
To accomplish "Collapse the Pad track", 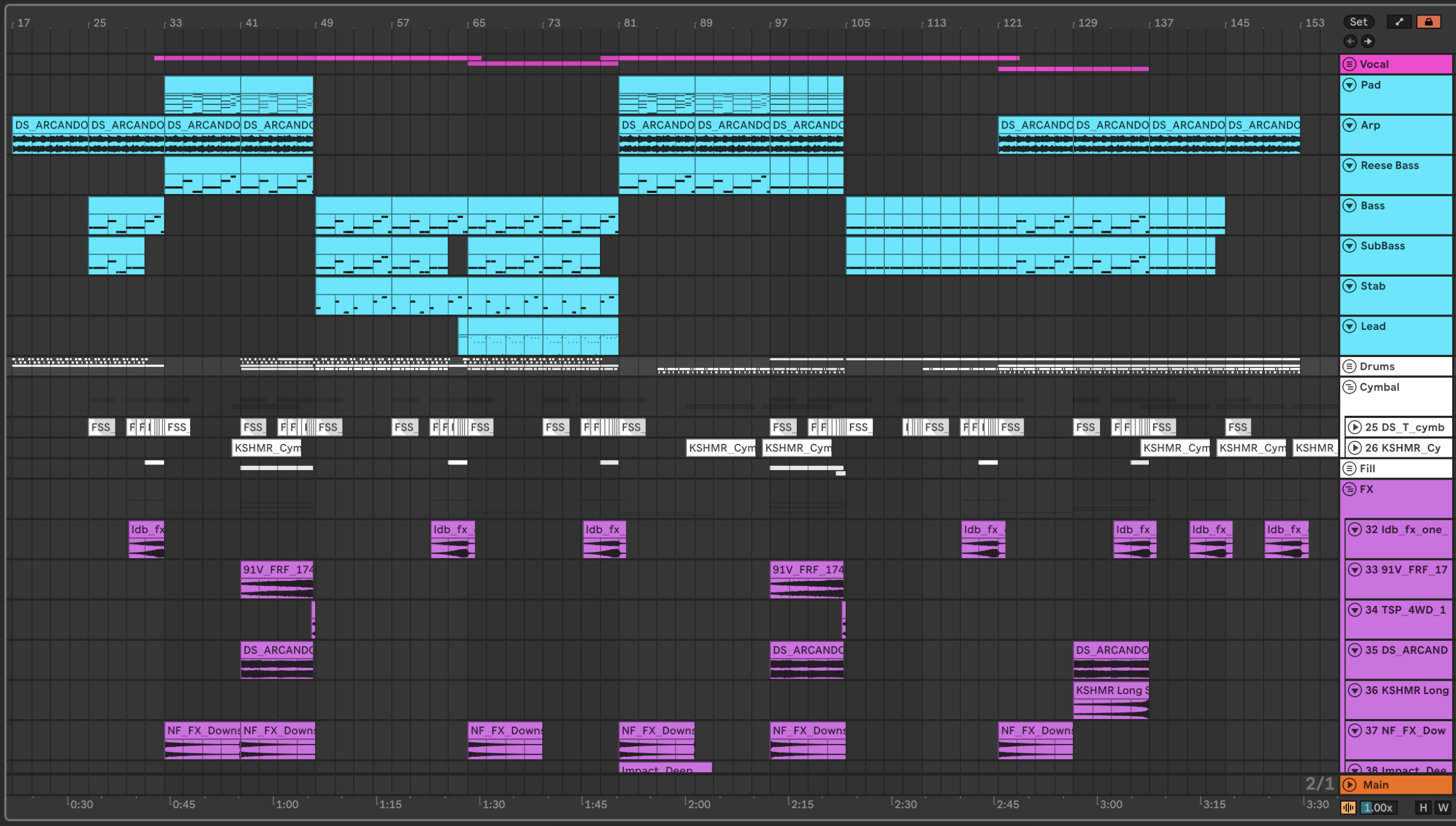I will (1350, 85).
